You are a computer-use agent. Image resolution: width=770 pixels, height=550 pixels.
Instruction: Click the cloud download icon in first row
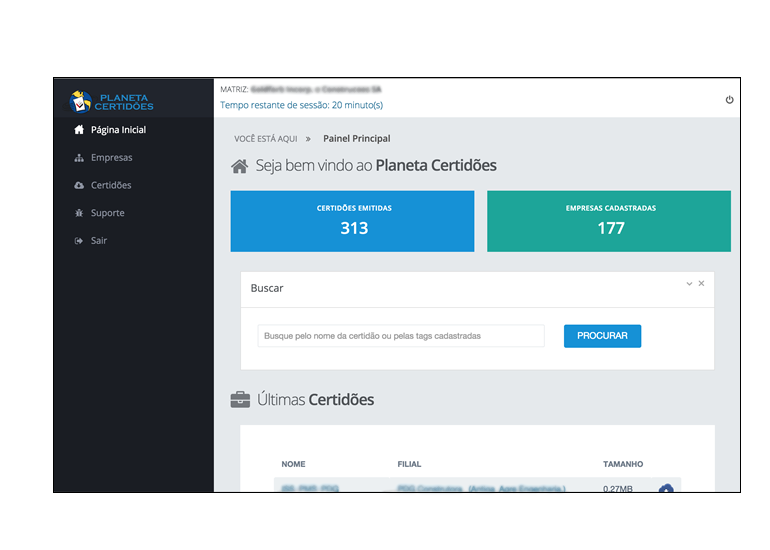click(666, 488)
